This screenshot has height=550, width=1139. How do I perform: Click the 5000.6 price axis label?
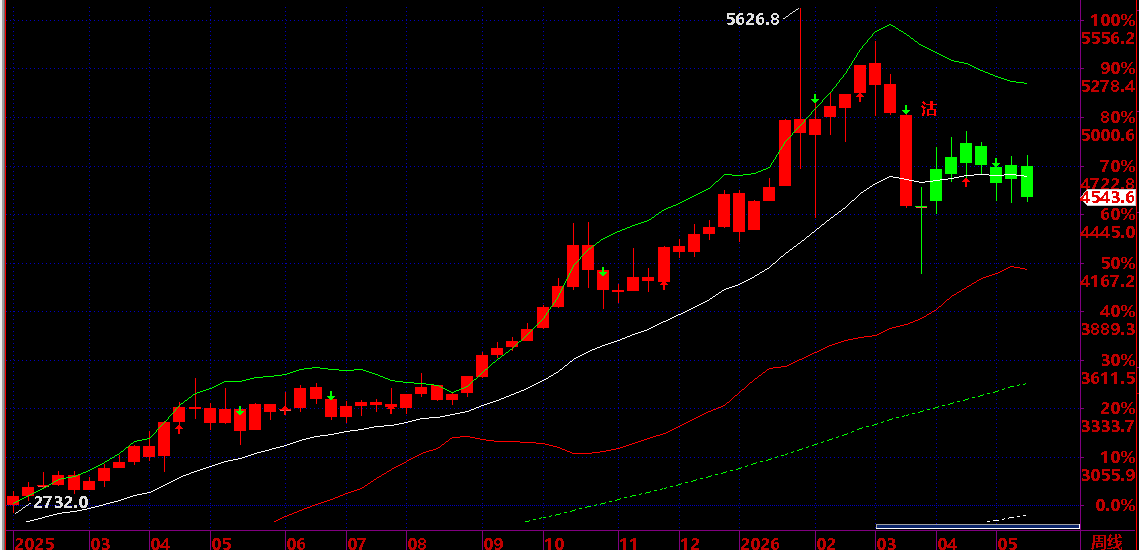pos(1108,135)
